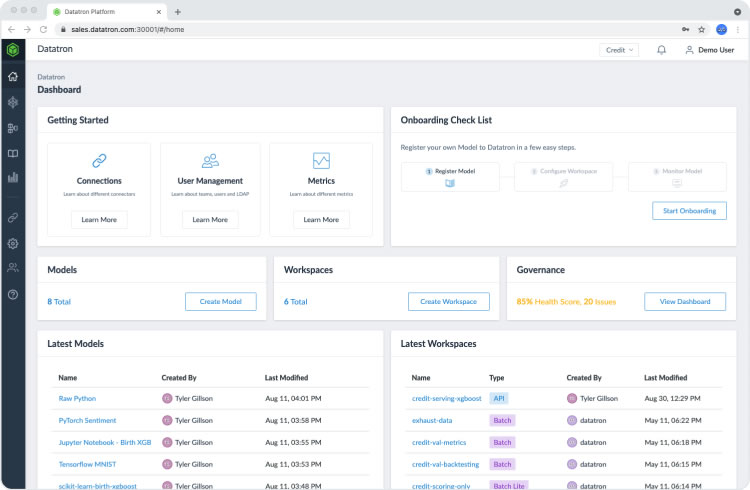Click the Create Model button

(x=221, y=301)
